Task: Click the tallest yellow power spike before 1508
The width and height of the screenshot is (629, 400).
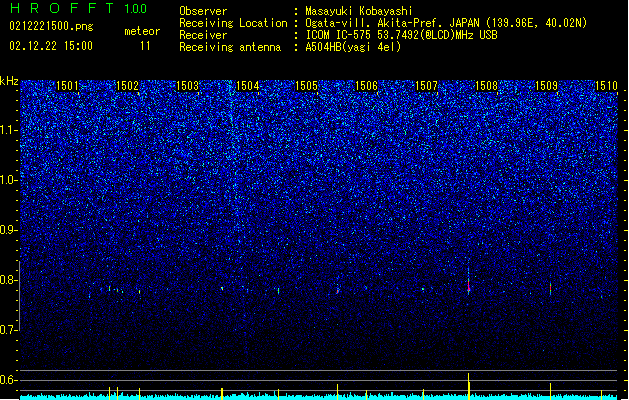Action: click(468, 386)
